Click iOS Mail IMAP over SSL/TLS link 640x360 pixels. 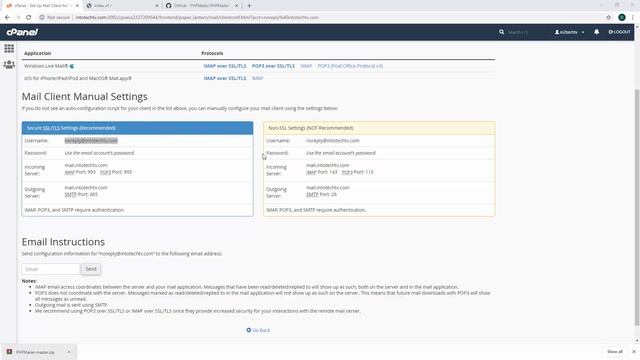coord(225,78)
